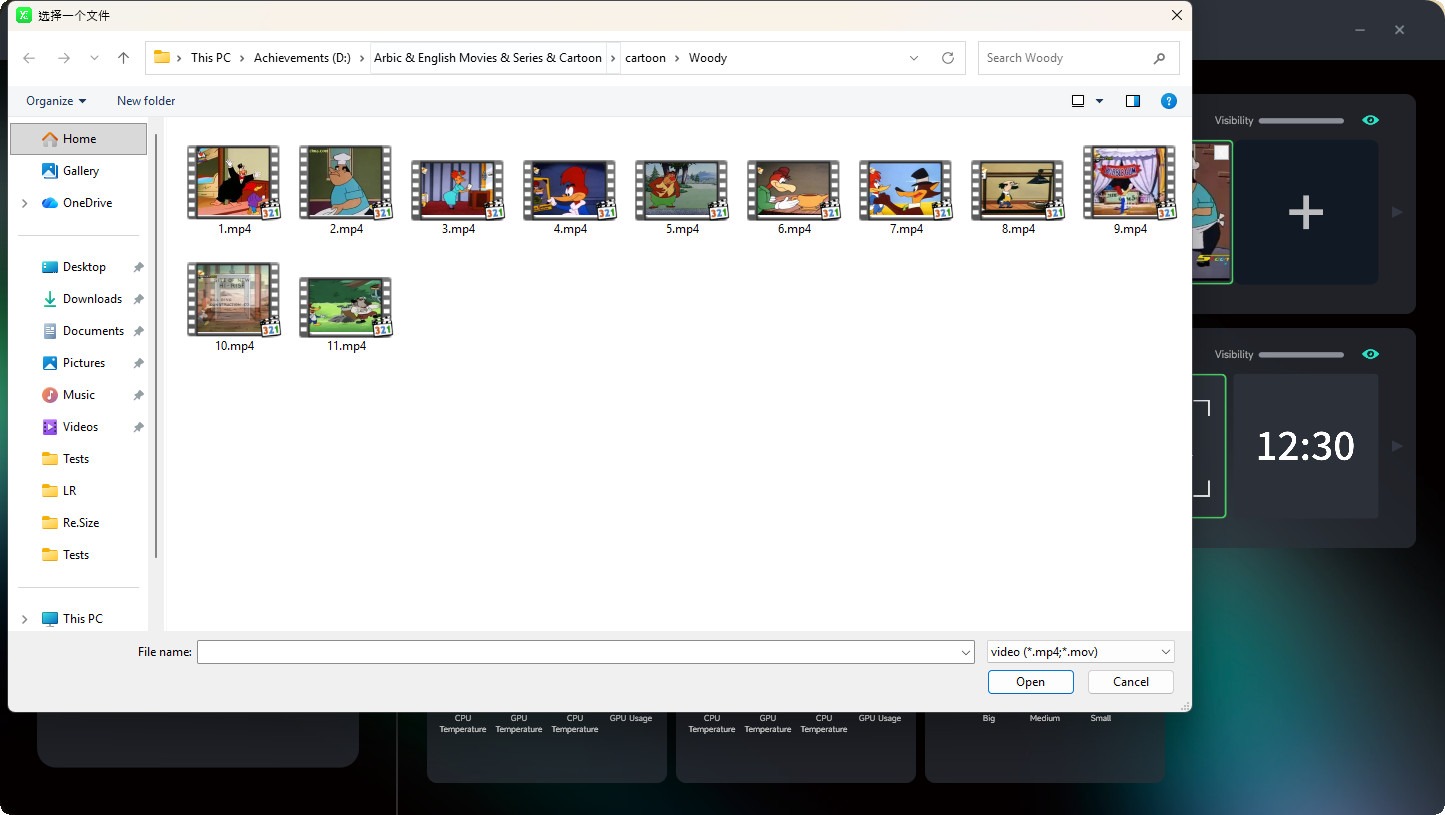Go back to the previous folder
The width and height of the screenshot is (1445, 815).
point(29,58)
